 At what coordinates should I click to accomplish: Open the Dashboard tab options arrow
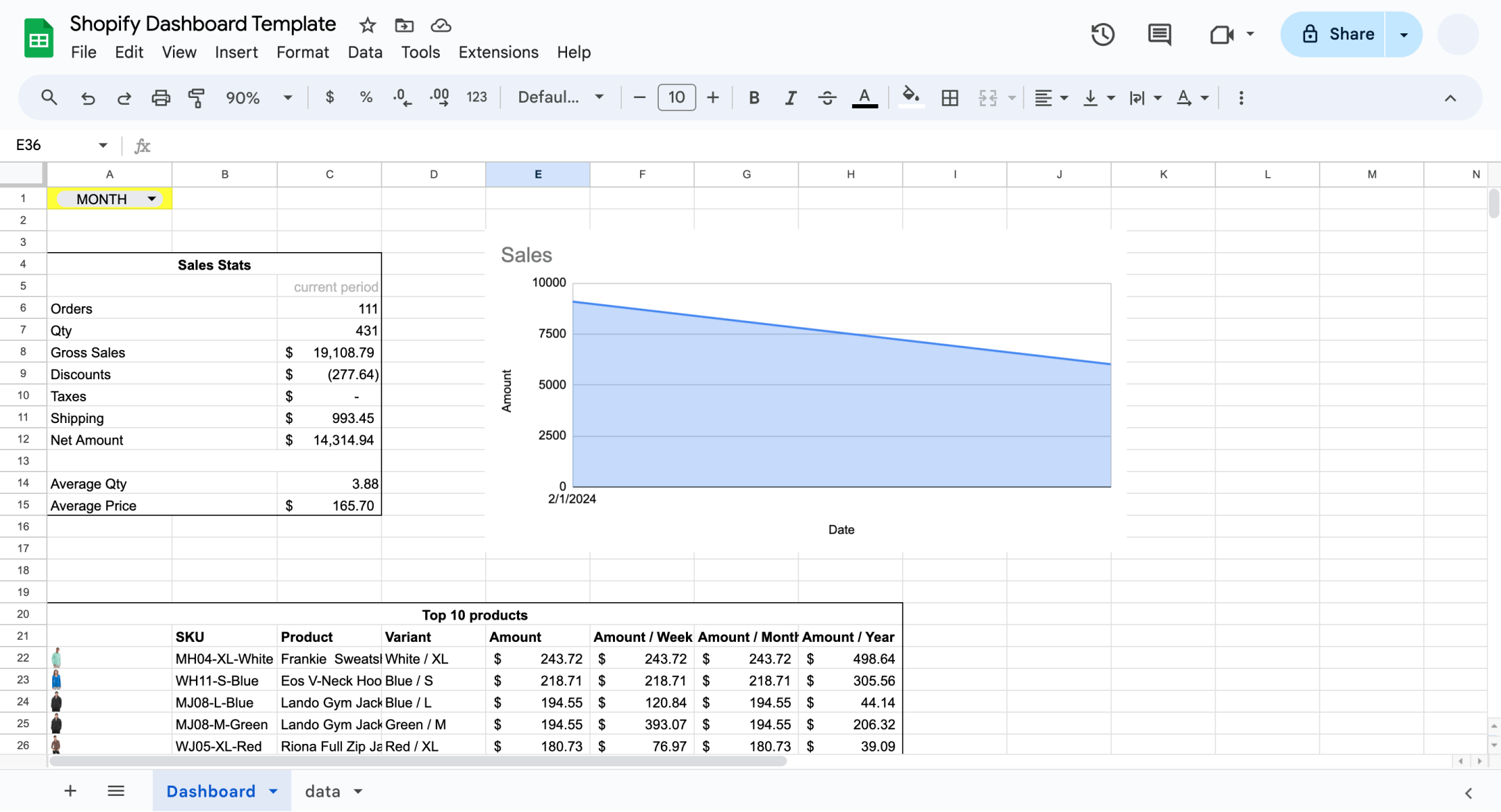coord(273,791)
